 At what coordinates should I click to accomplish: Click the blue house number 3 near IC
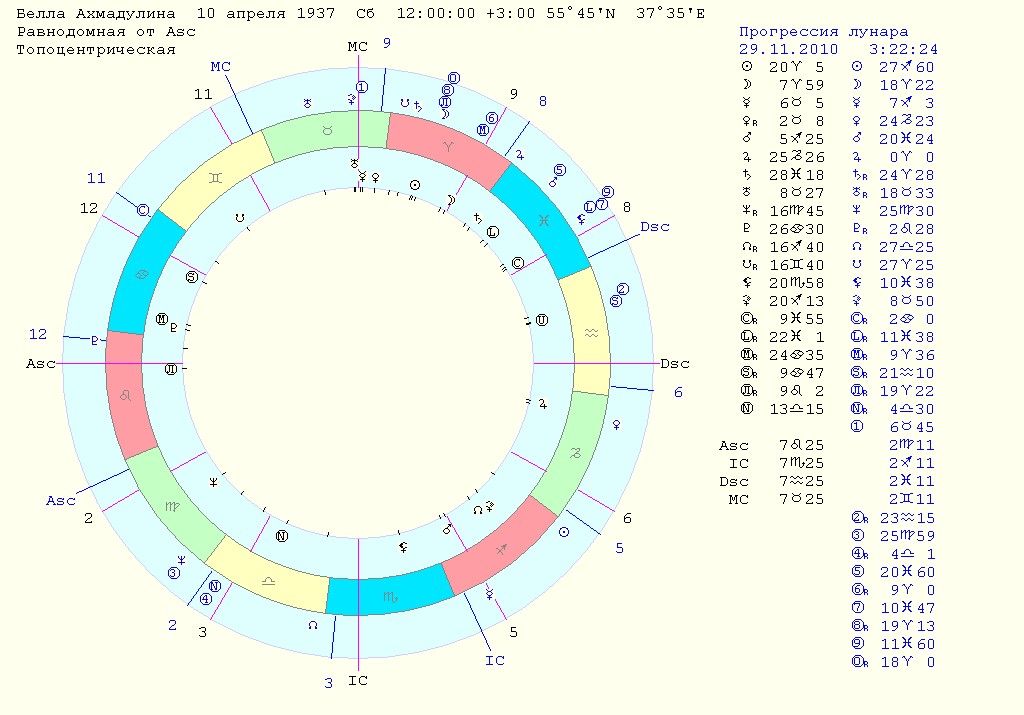pyautogui.click(x=328, y=683)
